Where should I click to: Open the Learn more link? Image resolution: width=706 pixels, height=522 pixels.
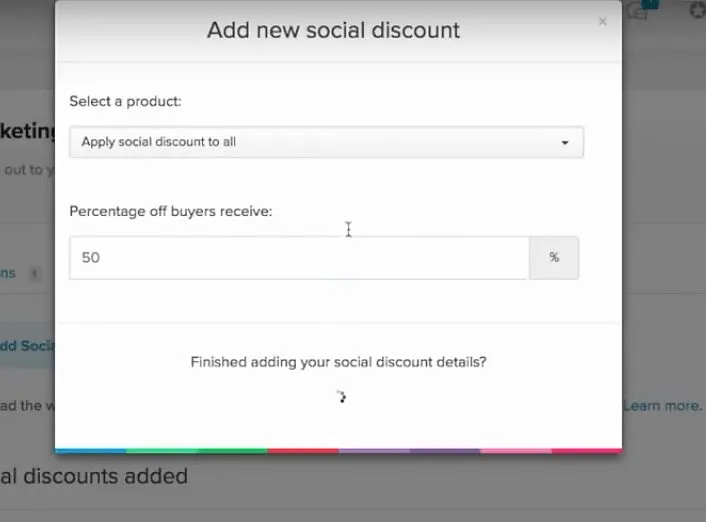coord(662,406)
